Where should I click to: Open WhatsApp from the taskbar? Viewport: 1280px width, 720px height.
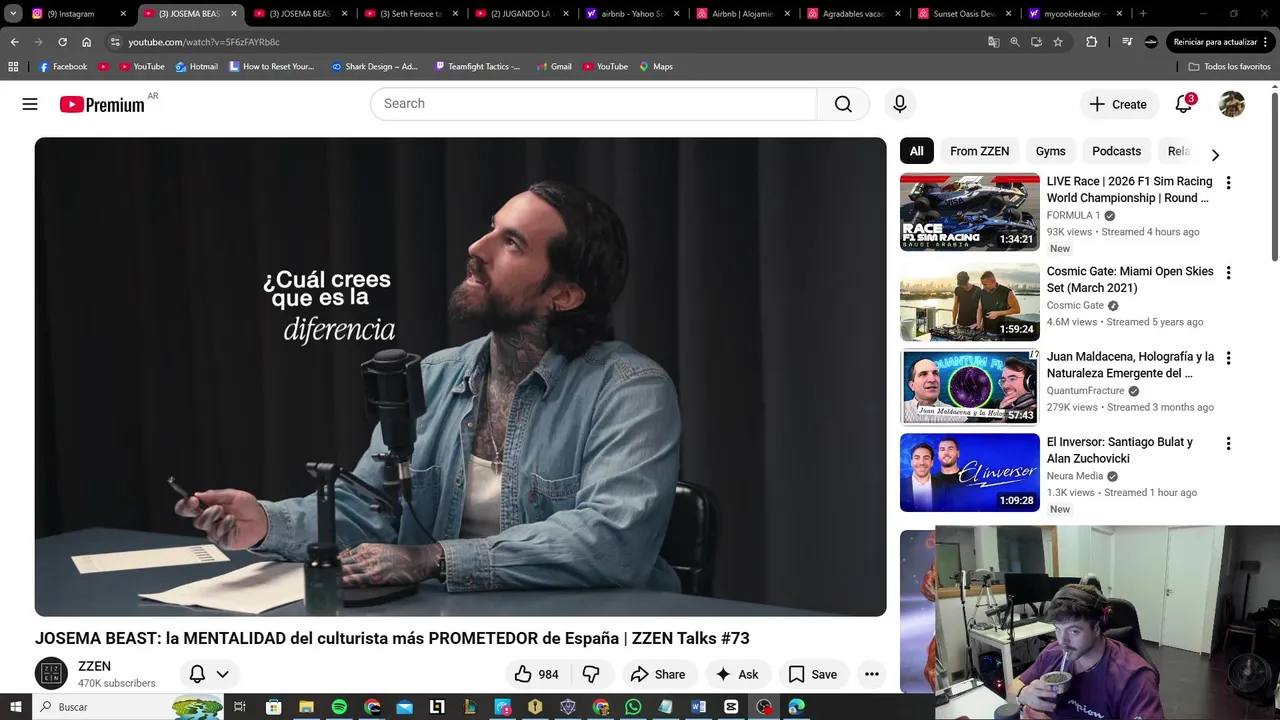[x=633, y=706]
